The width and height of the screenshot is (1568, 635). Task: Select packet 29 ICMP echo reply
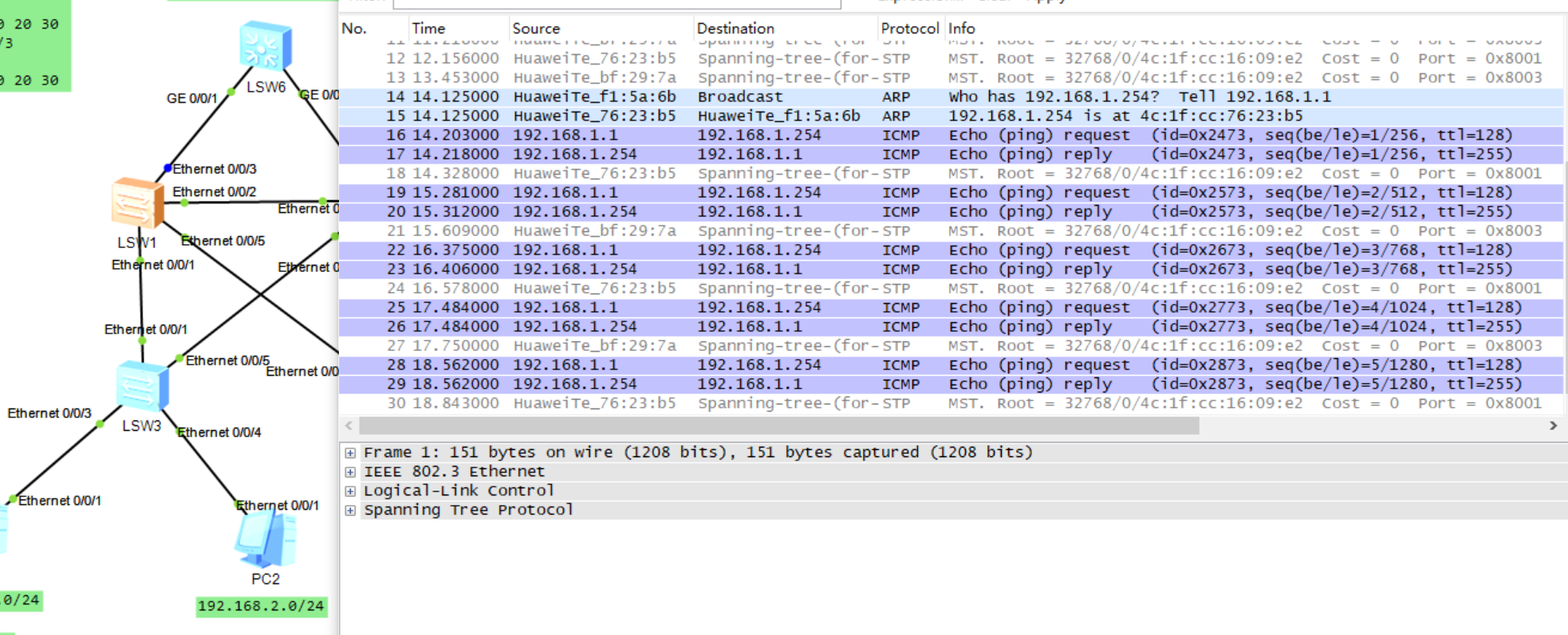click(951, 384)
